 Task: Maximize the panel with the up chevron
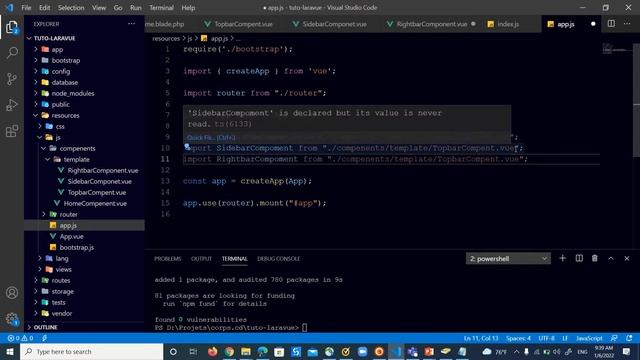click(611, 258)
